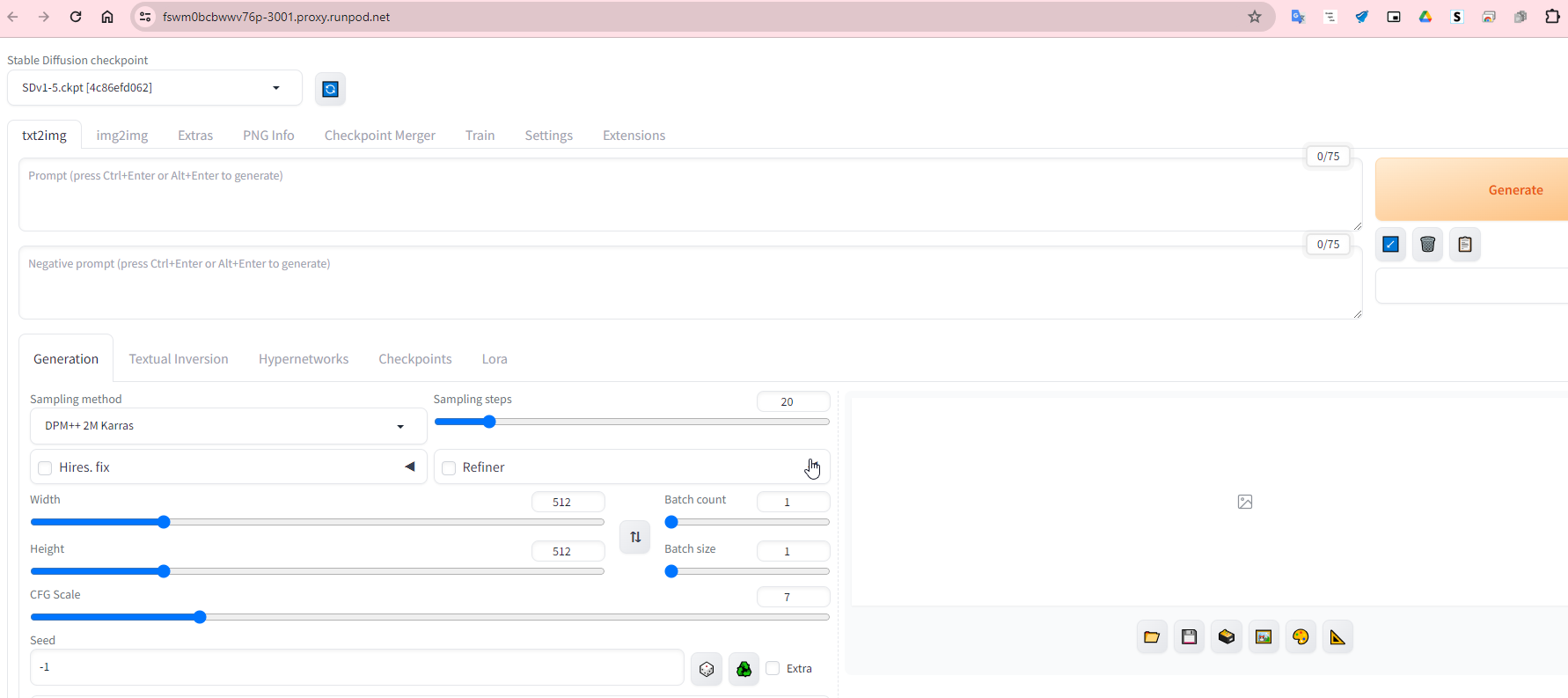Open the Lora tab

pos(495,359)
